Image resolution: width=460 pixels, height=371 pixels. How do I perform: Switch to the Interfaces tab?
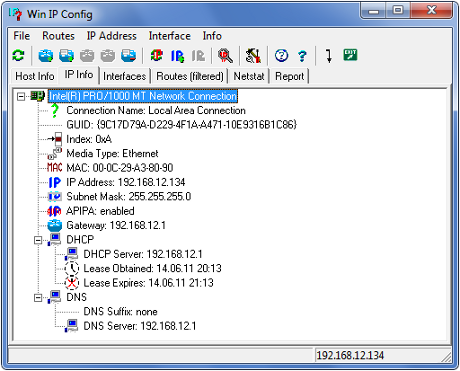125,76
